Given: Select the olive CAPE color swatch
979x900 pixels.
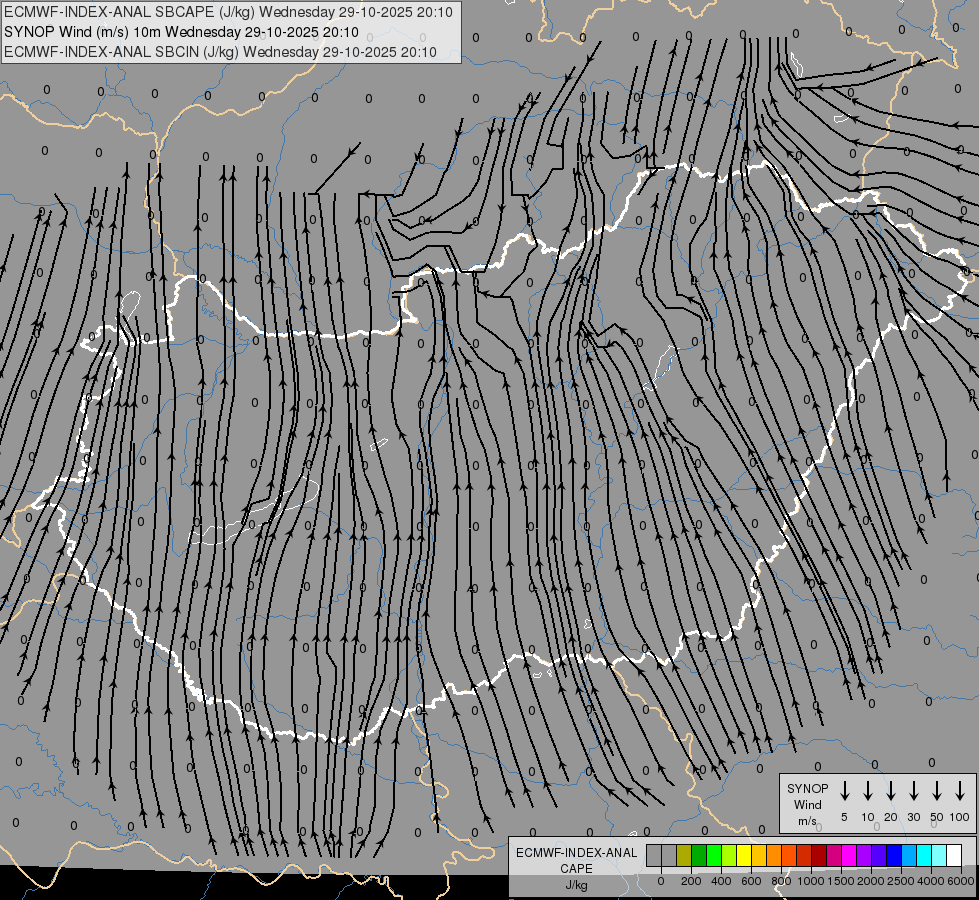Looking at the screenshot, I should tap(684, 855).
